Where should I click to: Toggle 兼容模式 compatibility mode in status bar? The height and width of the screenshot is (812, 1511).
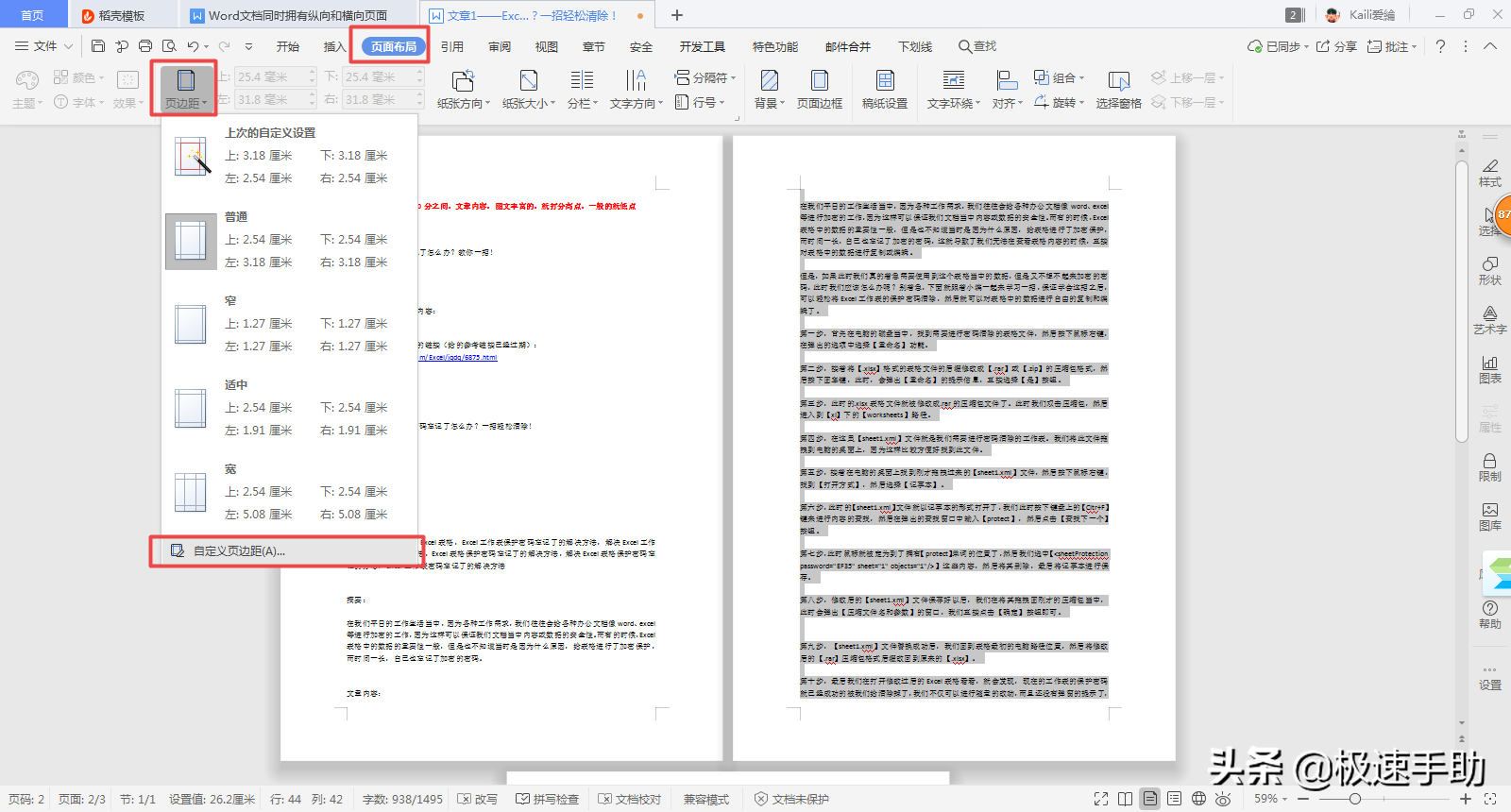click(x=706, y=799)
